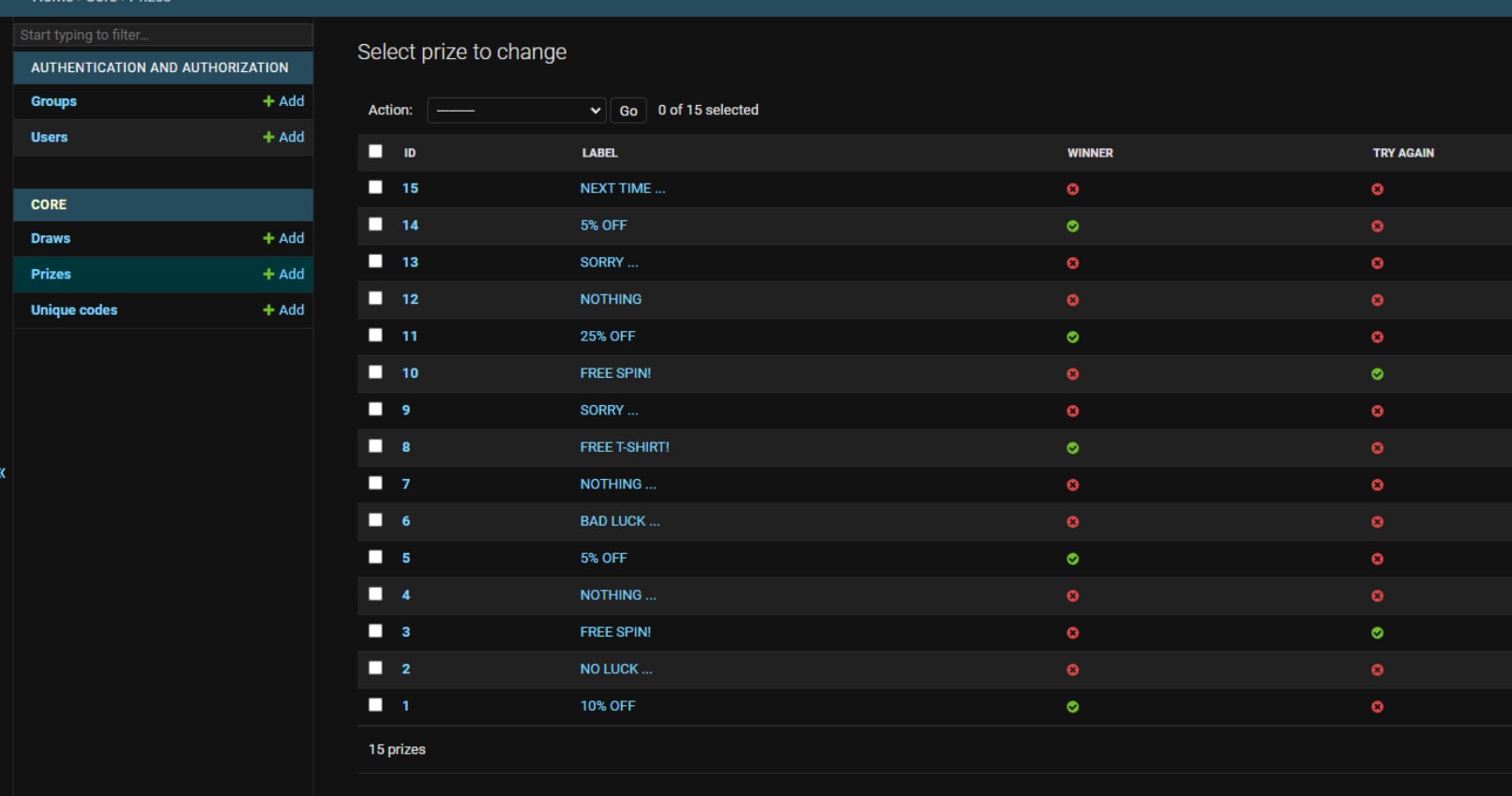The height and width of the screenshot is (796, 1512).
Task: Sort table by LABEL column header
Action: tap(599, 153)
